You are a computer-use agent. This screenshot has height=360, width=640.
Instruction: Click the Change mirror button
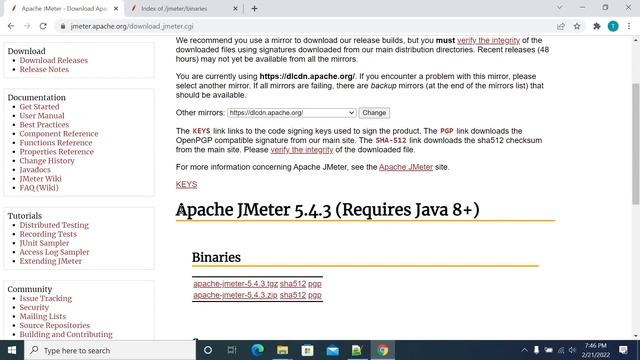pyautogui.click(x=374, y=113)
